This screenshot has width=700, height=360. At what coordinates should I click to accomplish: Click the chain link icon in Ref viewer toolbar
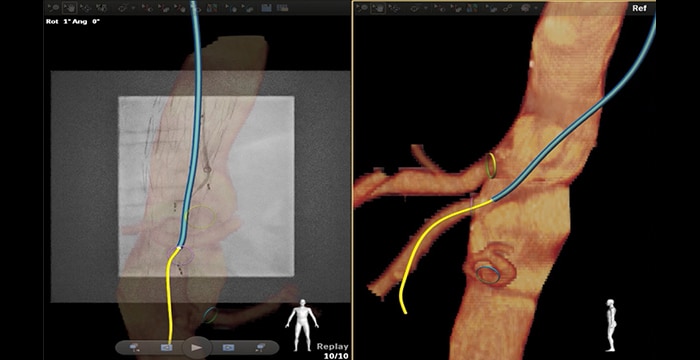tap(508, 8)
